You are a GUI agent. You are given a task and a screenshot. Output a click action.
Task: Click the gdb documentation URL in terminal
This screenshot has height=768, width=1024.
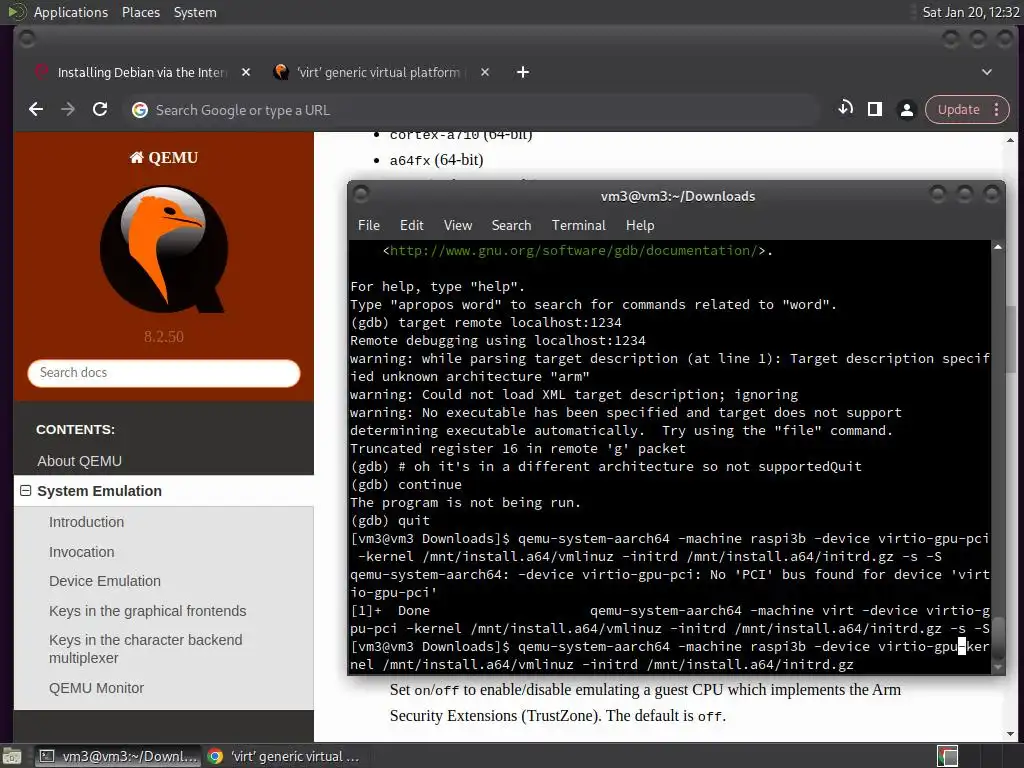(573, 250)
